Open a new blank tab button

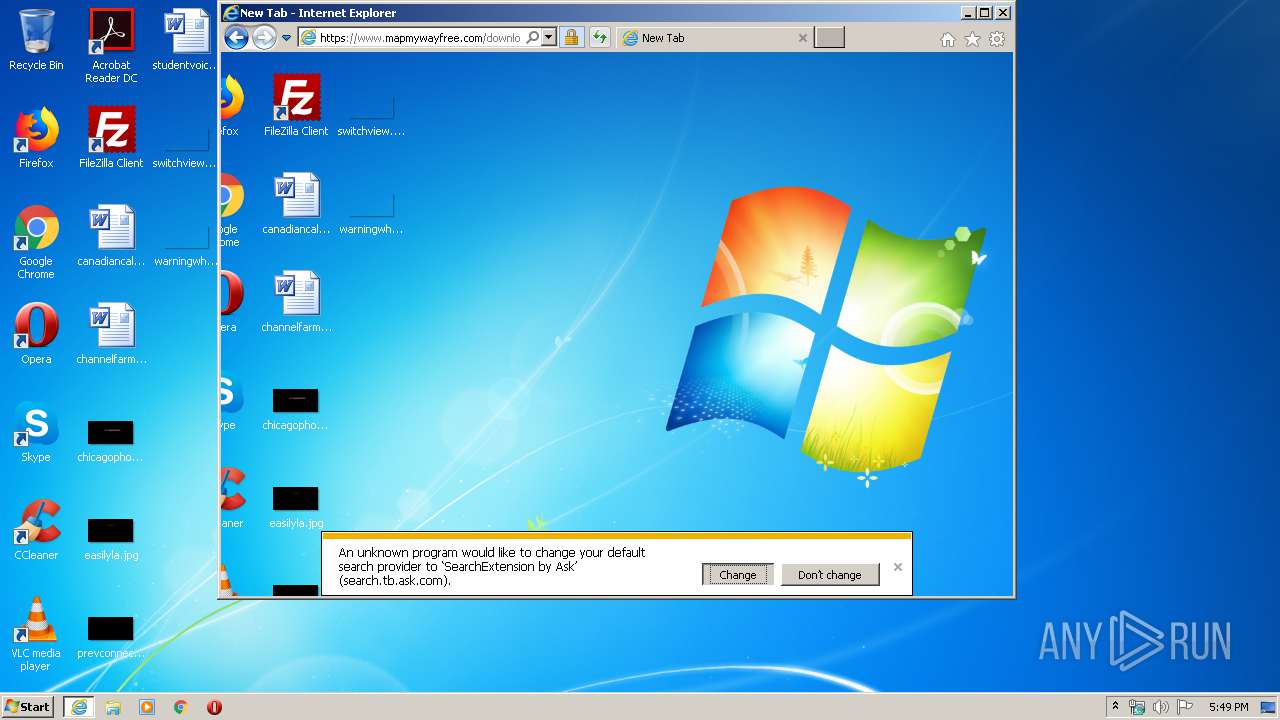(829, 38)
